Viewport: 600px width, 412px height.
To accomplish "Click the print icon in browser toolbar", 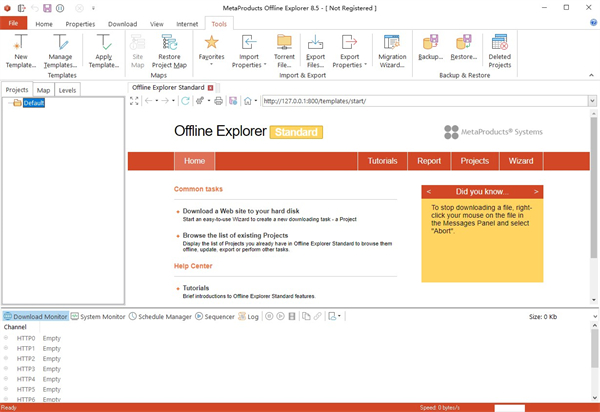I will coord(219,101).
